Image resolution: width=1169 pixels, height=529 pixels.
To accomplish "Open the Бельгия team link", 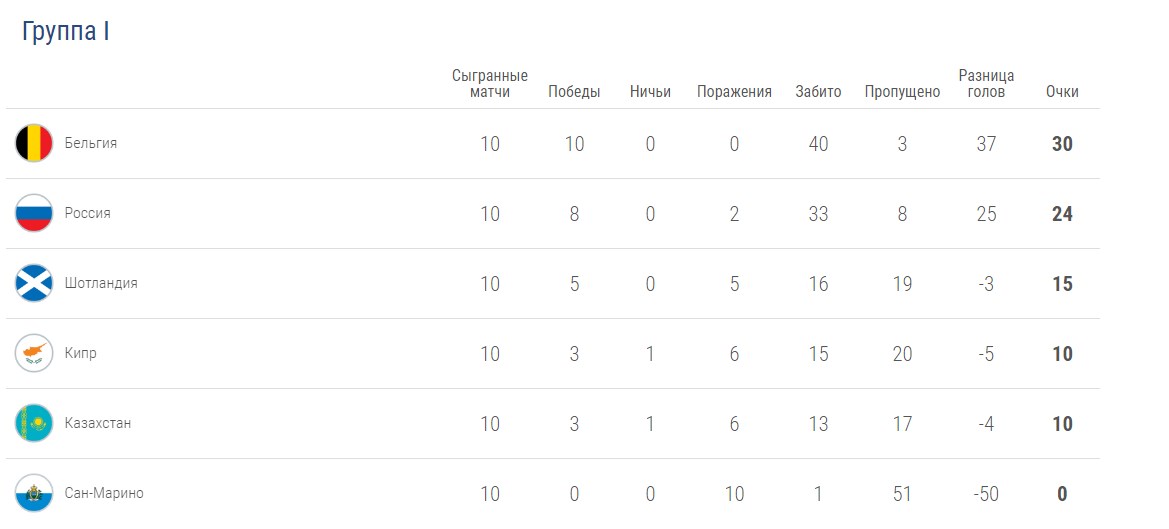I will pos(91,143).
